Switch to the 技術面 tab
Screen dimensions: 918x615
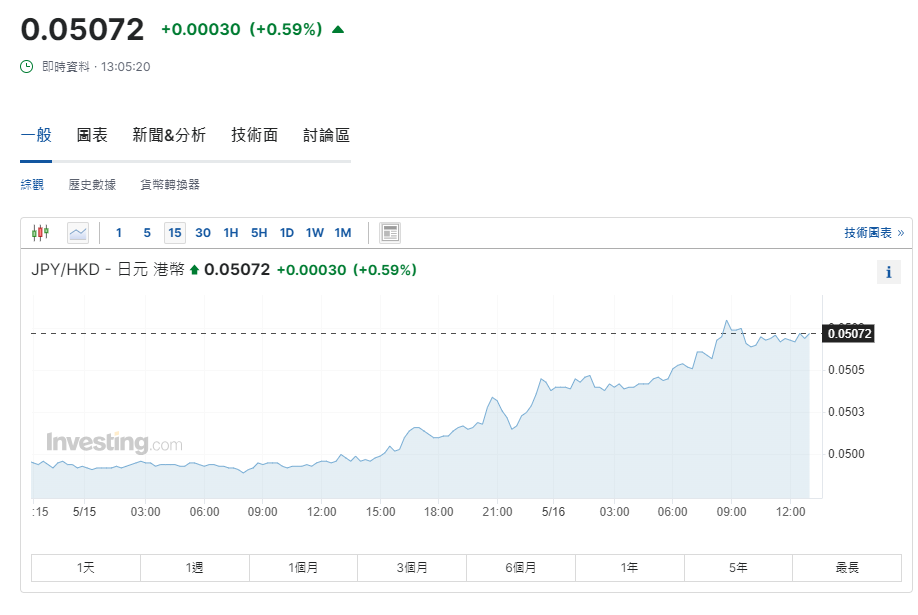coord(253,134)
